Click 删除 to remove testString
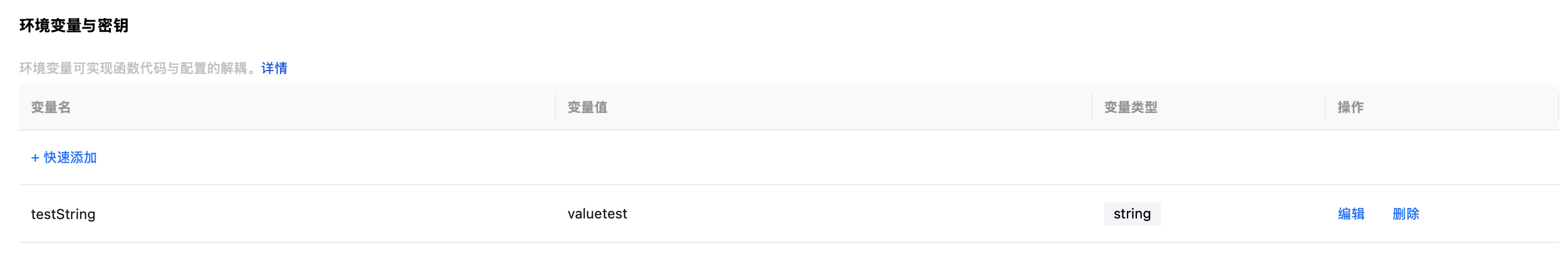The width and height of the screenshot is (1568, 254). pyautogui.click(x=1405, y=214)
